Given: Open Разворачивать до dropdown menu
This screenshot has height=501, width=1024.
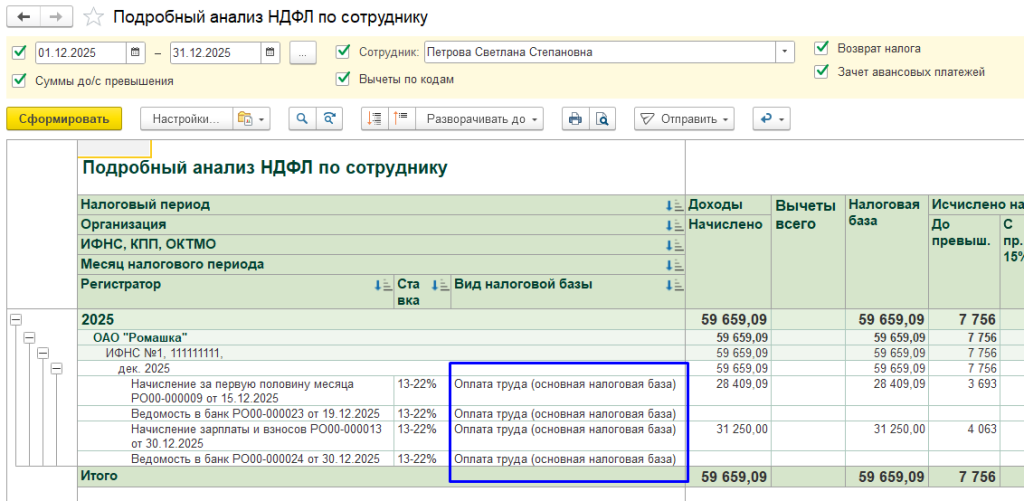Looking at the screenshot, I should 484,119.
